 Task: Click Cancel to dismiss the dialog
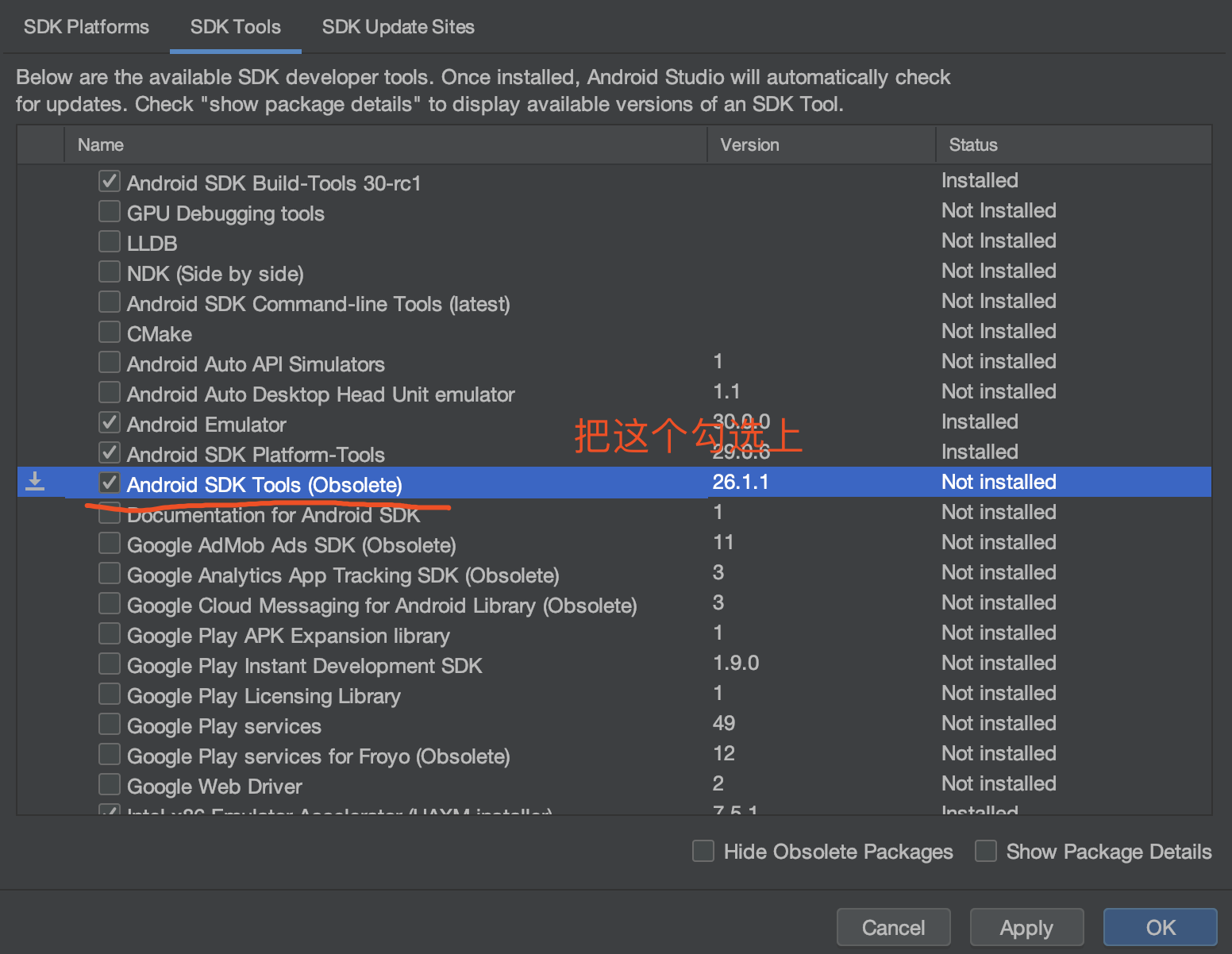(x=893, y=927)
